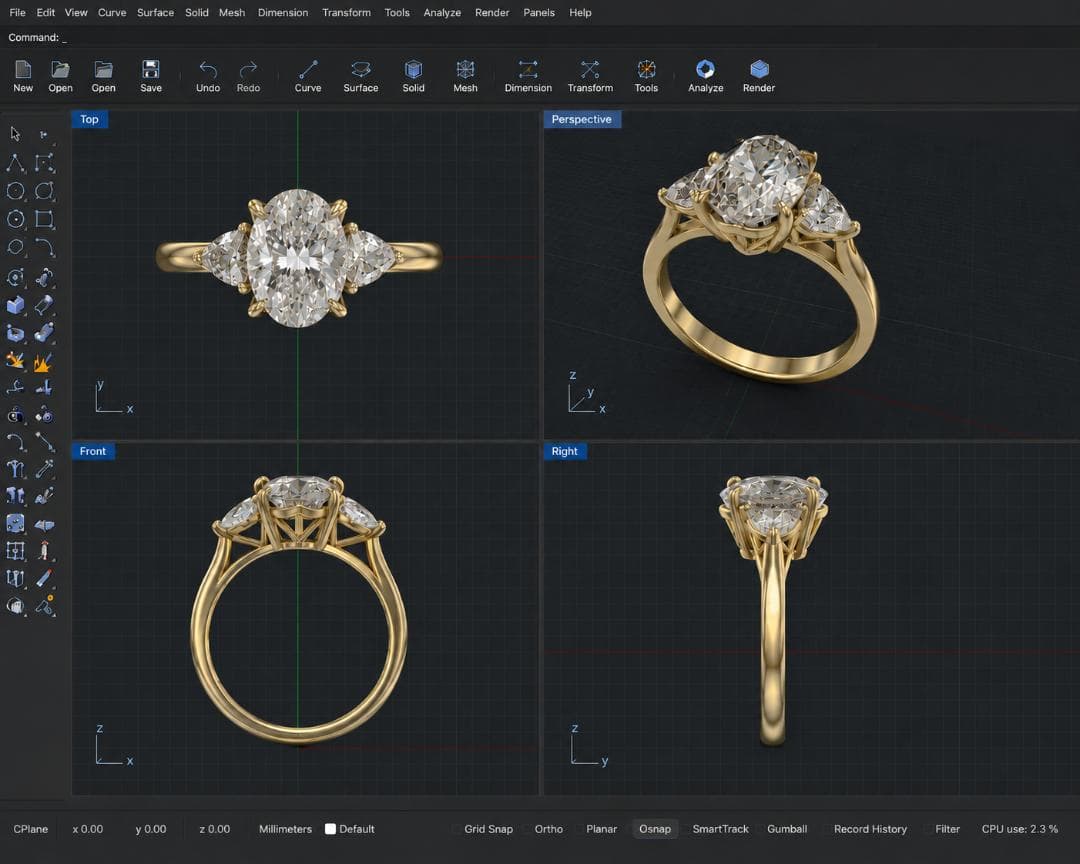Open the Transform toolbar icon
This screenshot has width=1080, height=864.
pyautogui.click(x=590, y=76)
